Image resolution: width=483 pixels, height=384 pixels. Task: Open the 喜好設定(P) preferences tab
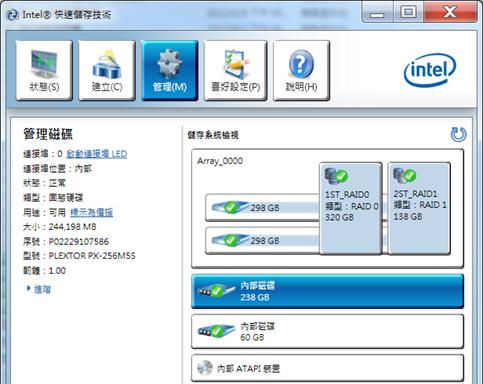tap(235, 70)
